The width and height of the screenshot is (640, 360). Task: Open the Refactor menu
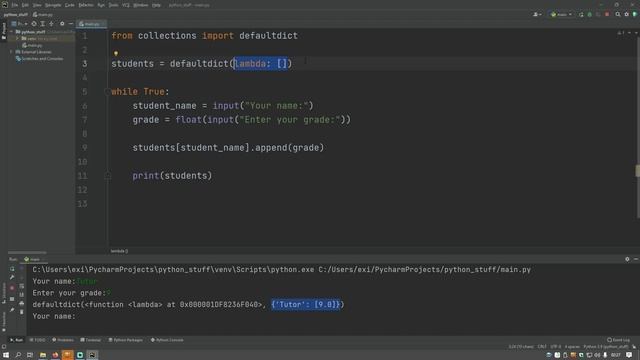[x=86, y=5]
